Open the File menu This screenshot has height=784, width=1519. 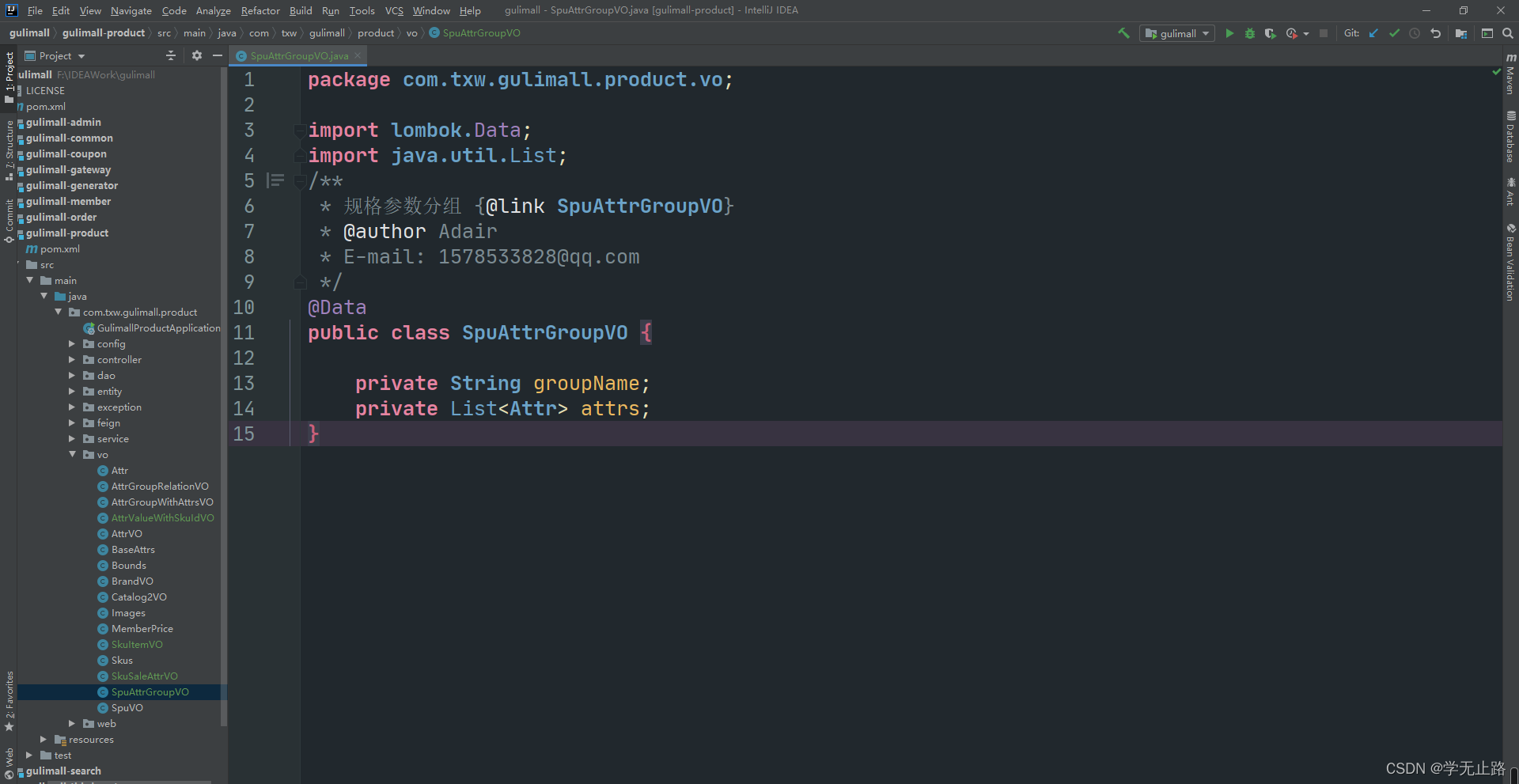coord(35,10)
